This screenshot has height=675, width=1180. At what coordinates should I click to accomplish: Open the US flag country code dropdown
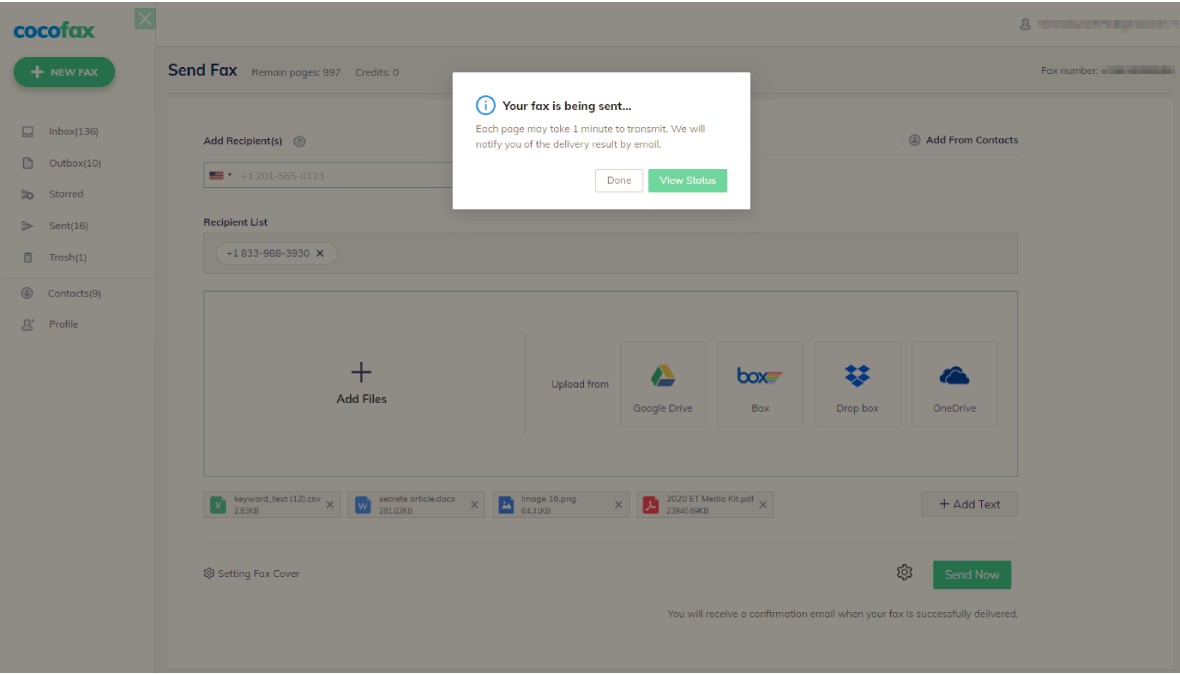pyautogui.click(x=219, y=176)
